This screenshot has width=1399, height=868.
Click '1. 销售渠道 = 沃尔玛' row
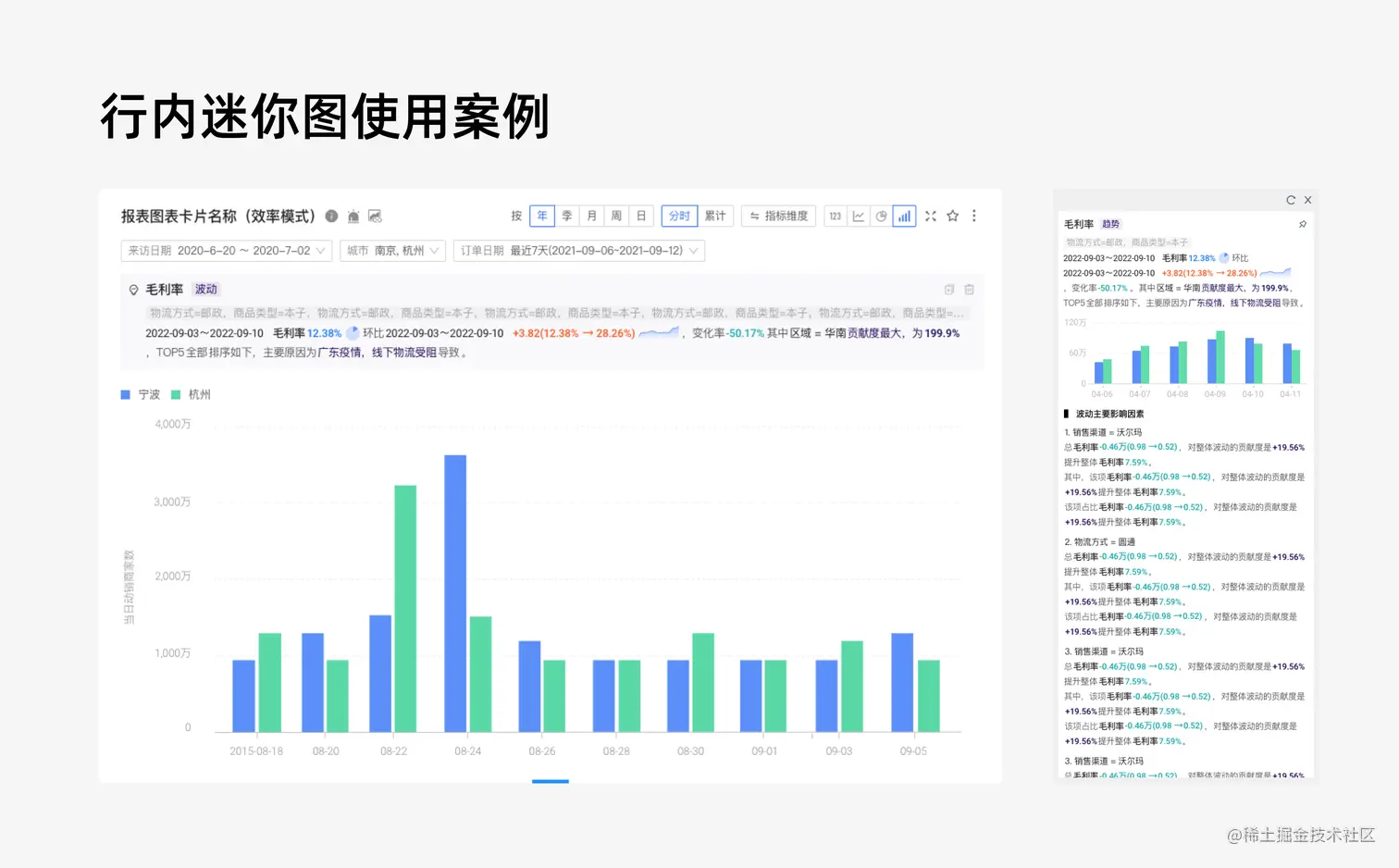(x=1103, y=432)
